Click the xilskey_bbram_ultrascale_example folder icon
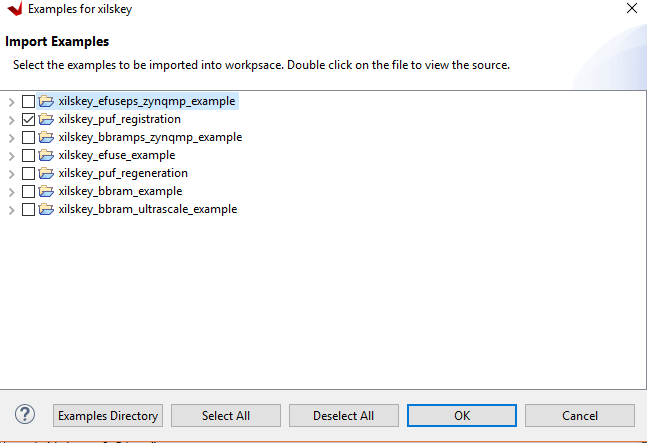 46,209
